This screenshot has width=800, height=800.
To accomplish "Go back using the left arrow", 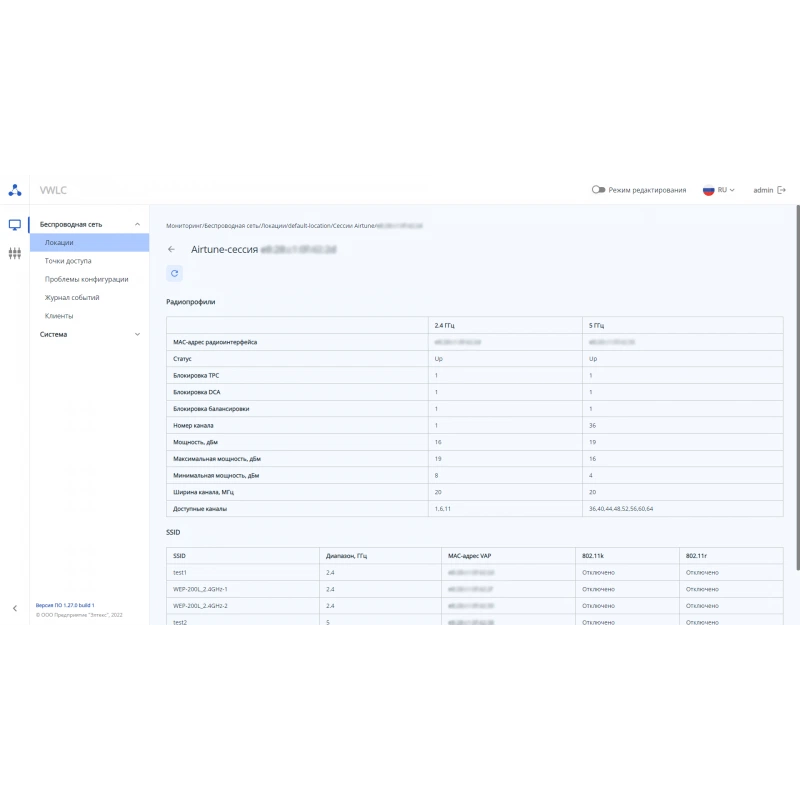I will 171,249.
